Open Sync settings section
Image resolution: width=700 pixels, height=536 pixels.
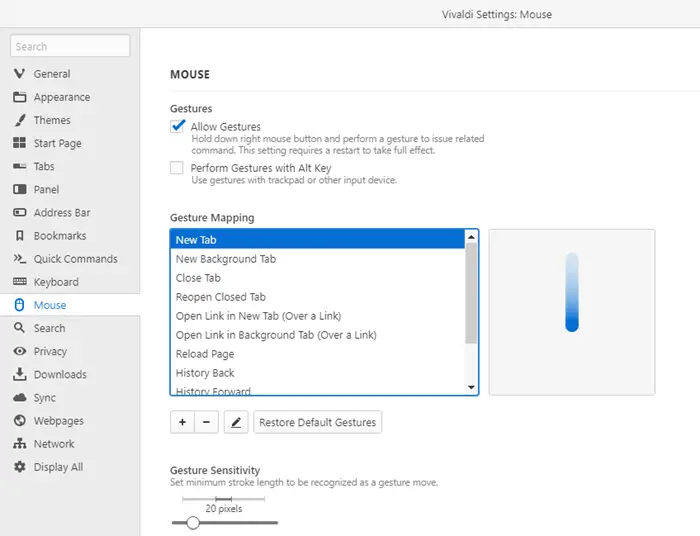click(x=45, y=398)
